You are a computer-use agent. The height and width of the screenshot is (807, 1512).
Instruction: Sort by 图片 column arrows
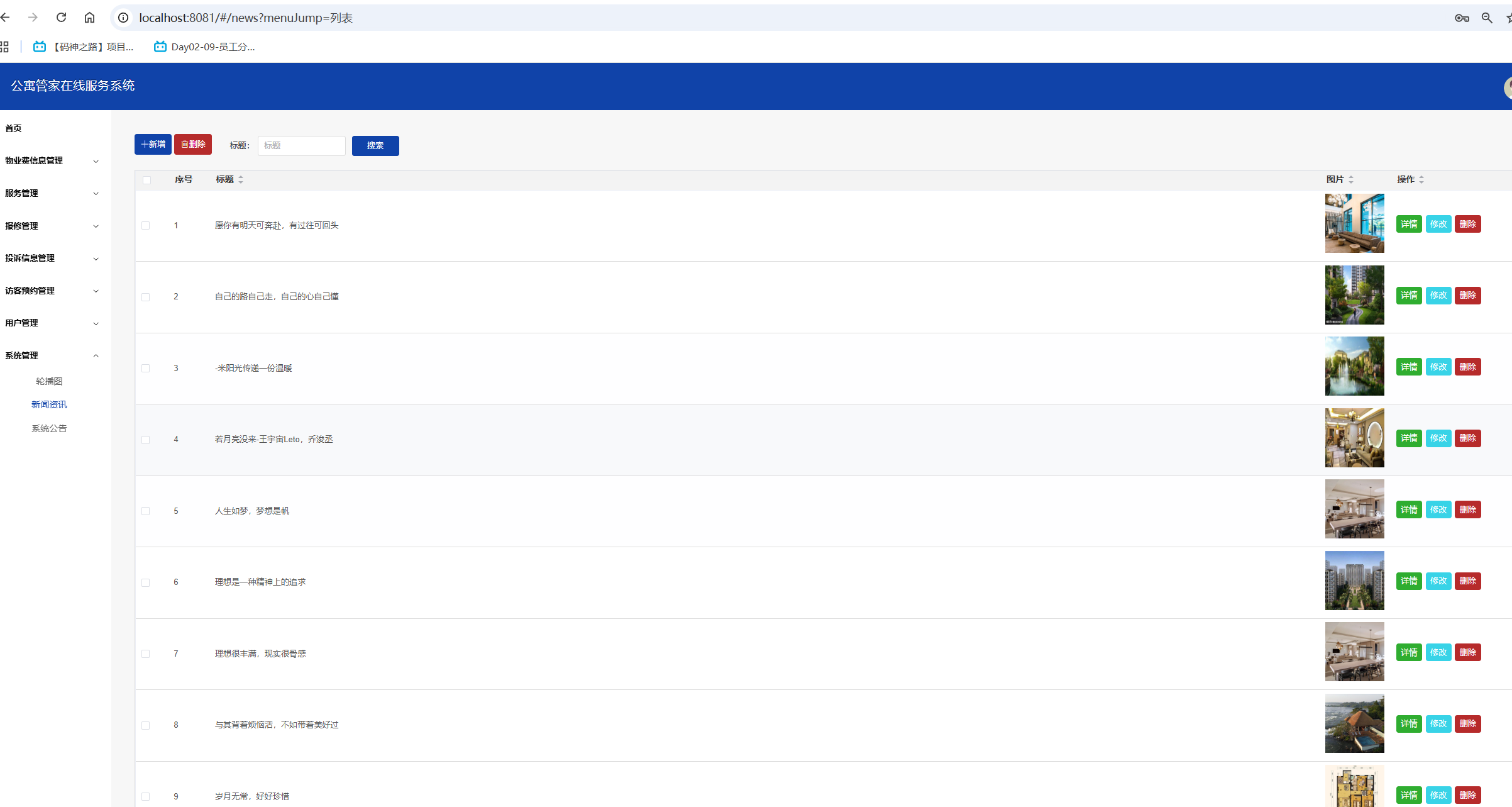[x=1351, y=180]
